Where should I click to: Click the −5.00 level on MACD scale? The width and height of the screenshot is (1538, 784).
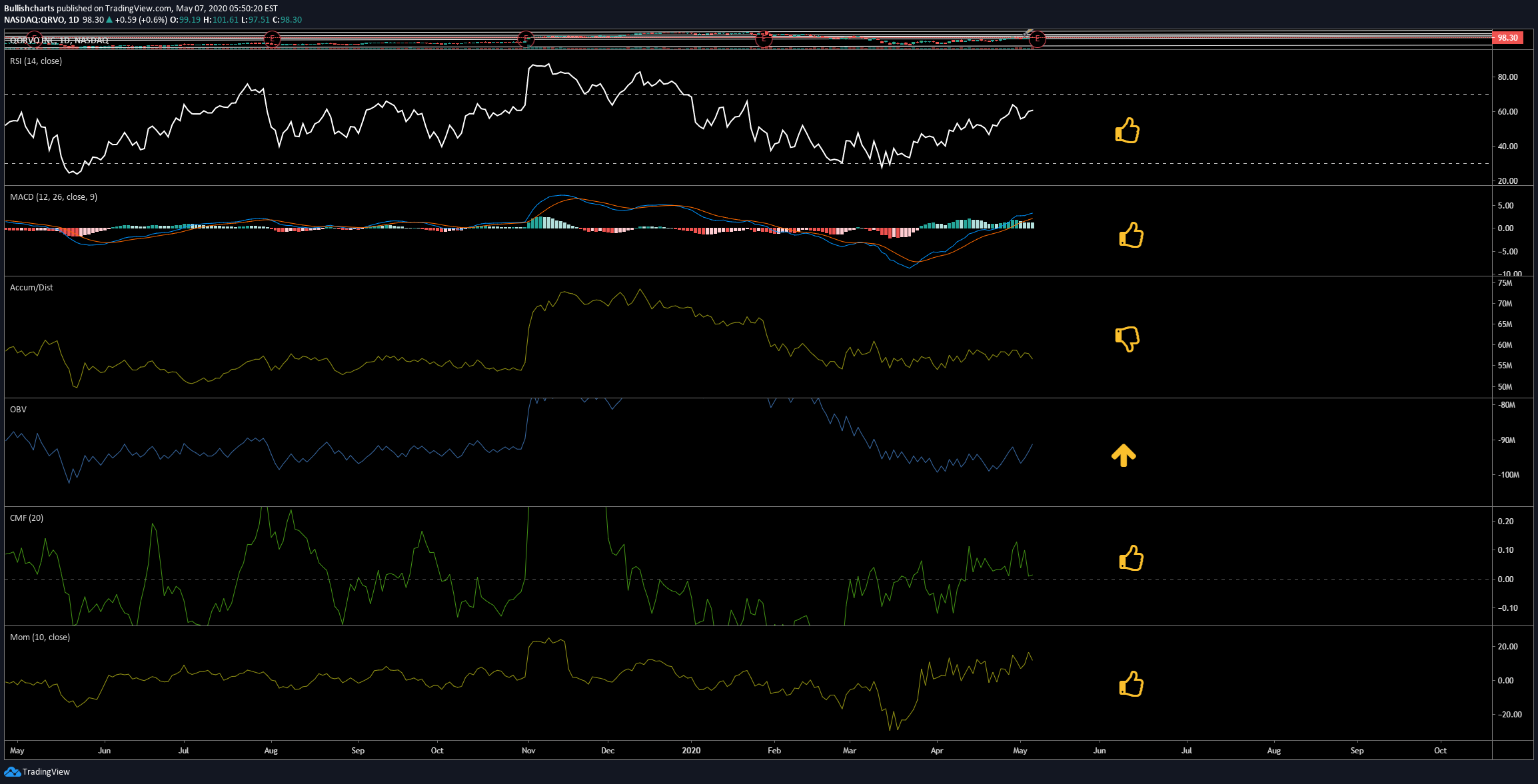pos(1507,252)
